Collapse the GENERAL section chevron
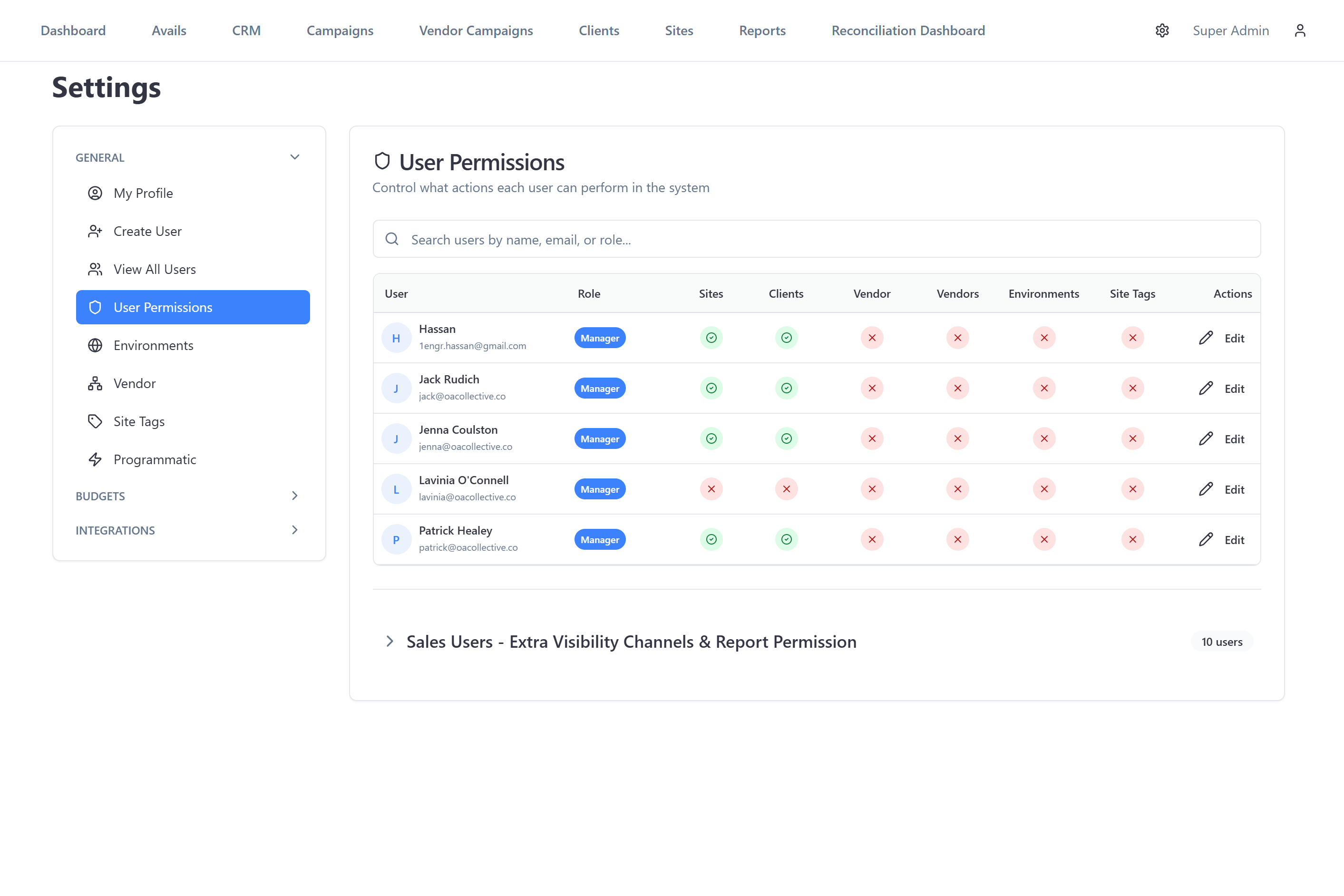Viewport: 1344px width, 896px height. [x=294, y=157]
